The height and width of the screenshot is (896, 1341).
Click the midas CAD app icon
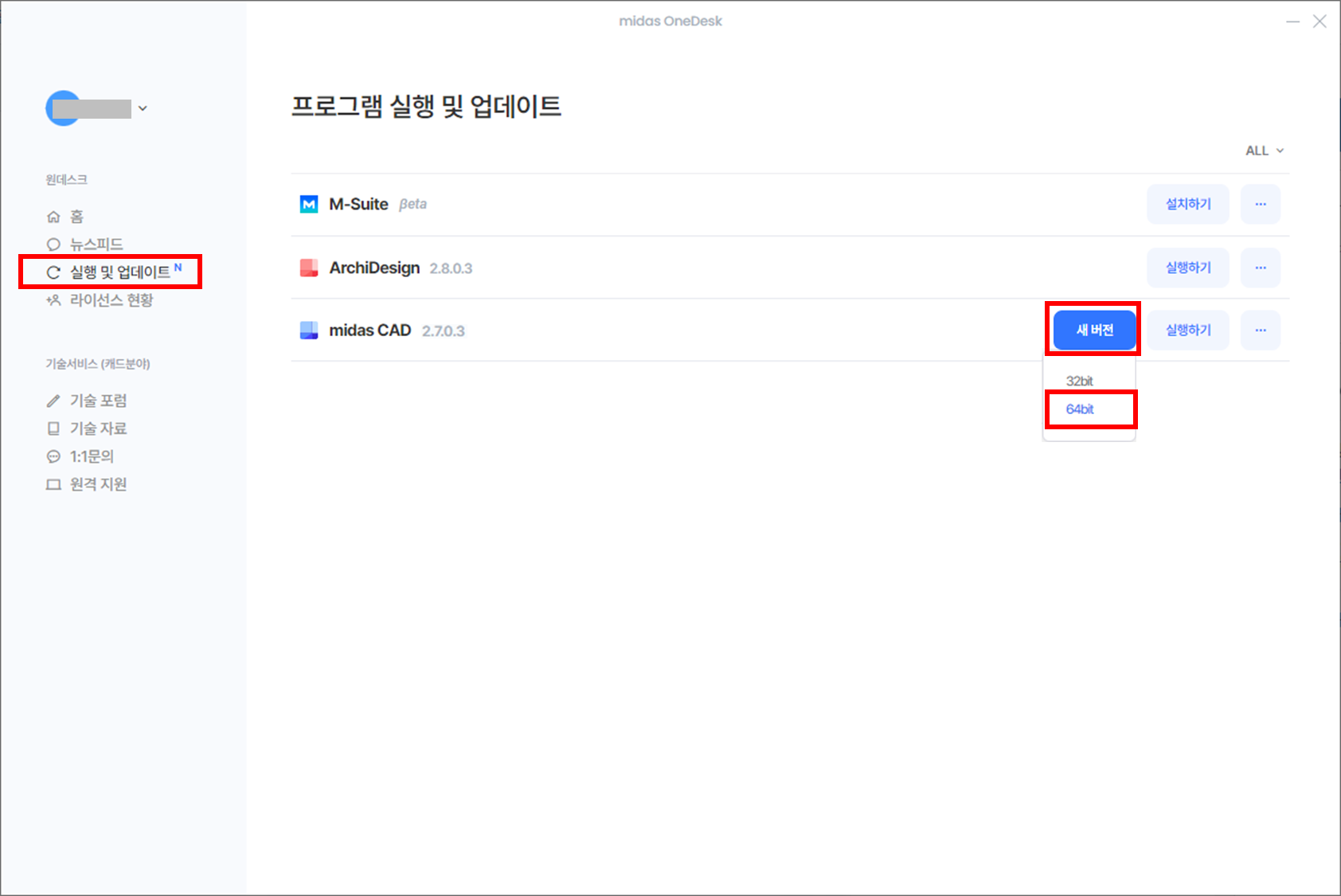(309, 331)
